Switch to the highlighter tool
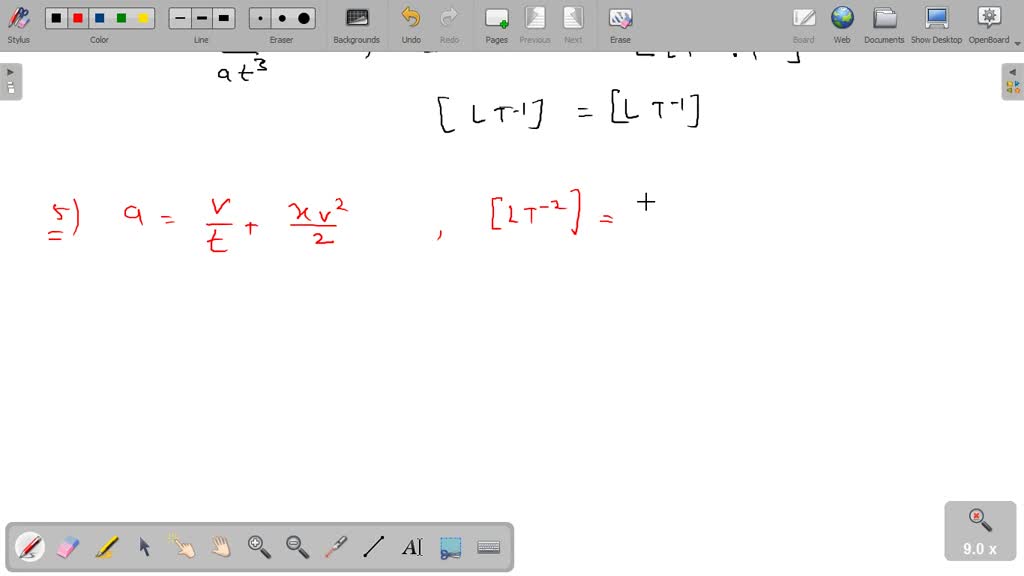 click(x=106, y=547)
